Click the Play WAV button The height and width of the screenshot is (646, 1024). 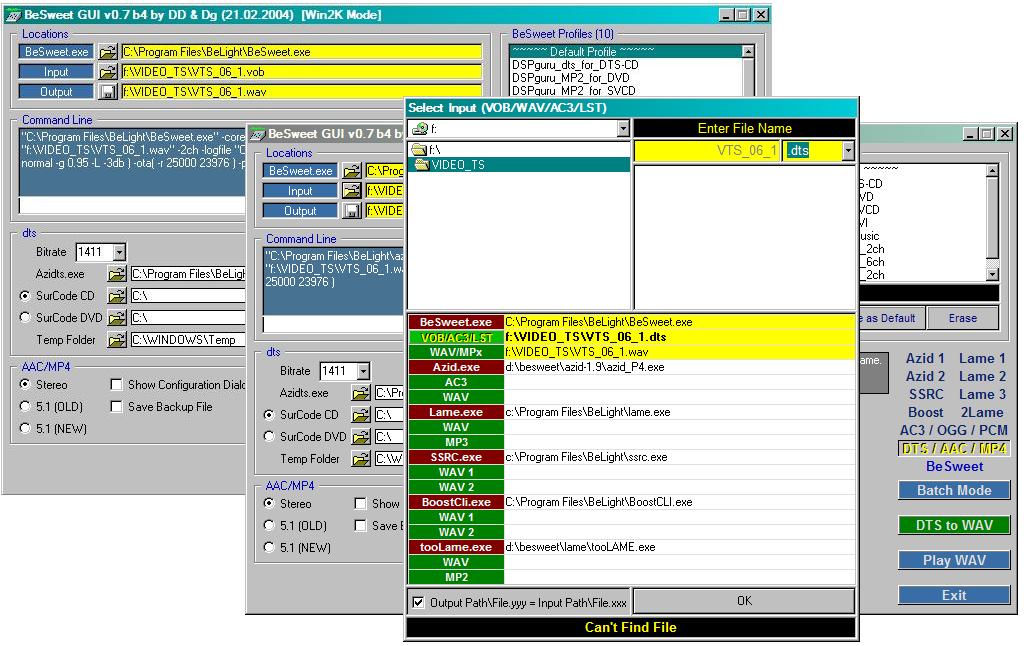(x=954, y=560)
